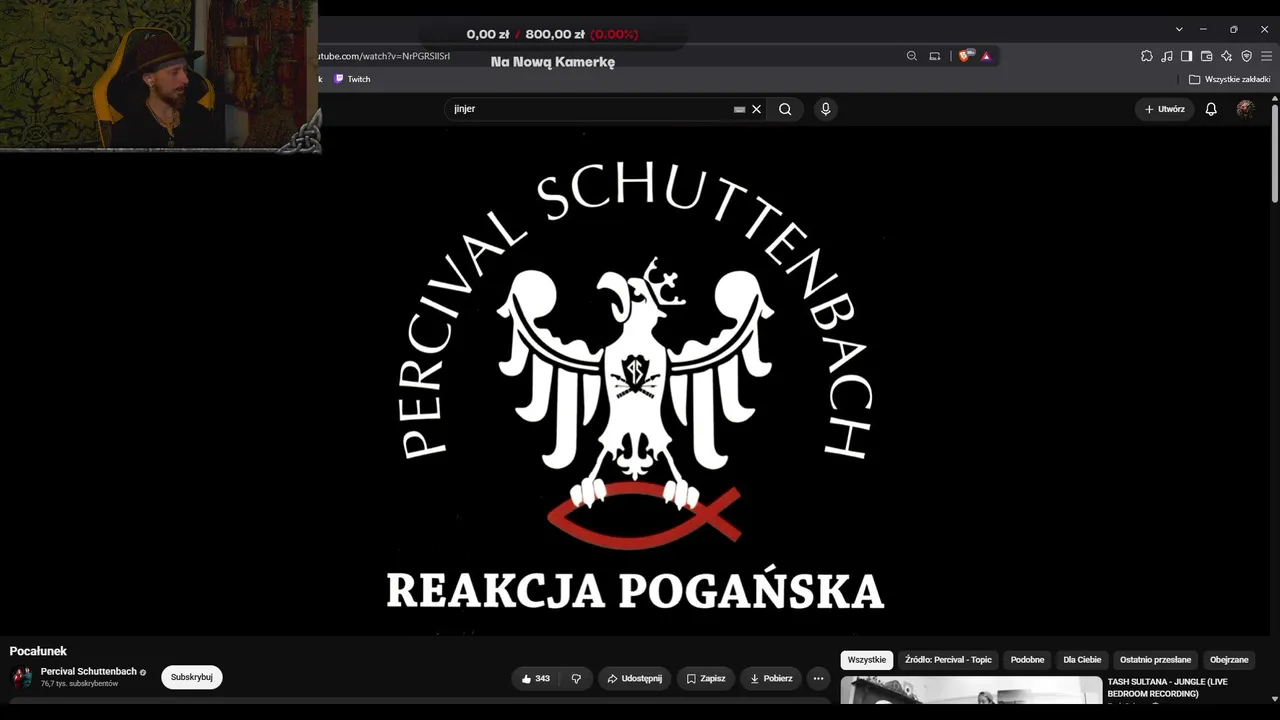Subscribe with the Subskrybuj button
The height and width of the screenshot is (720, 1280).
tap(192, 677)
